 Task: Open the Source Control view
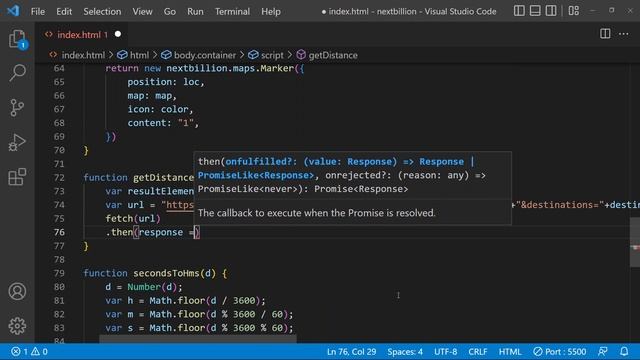pos(17,108)
